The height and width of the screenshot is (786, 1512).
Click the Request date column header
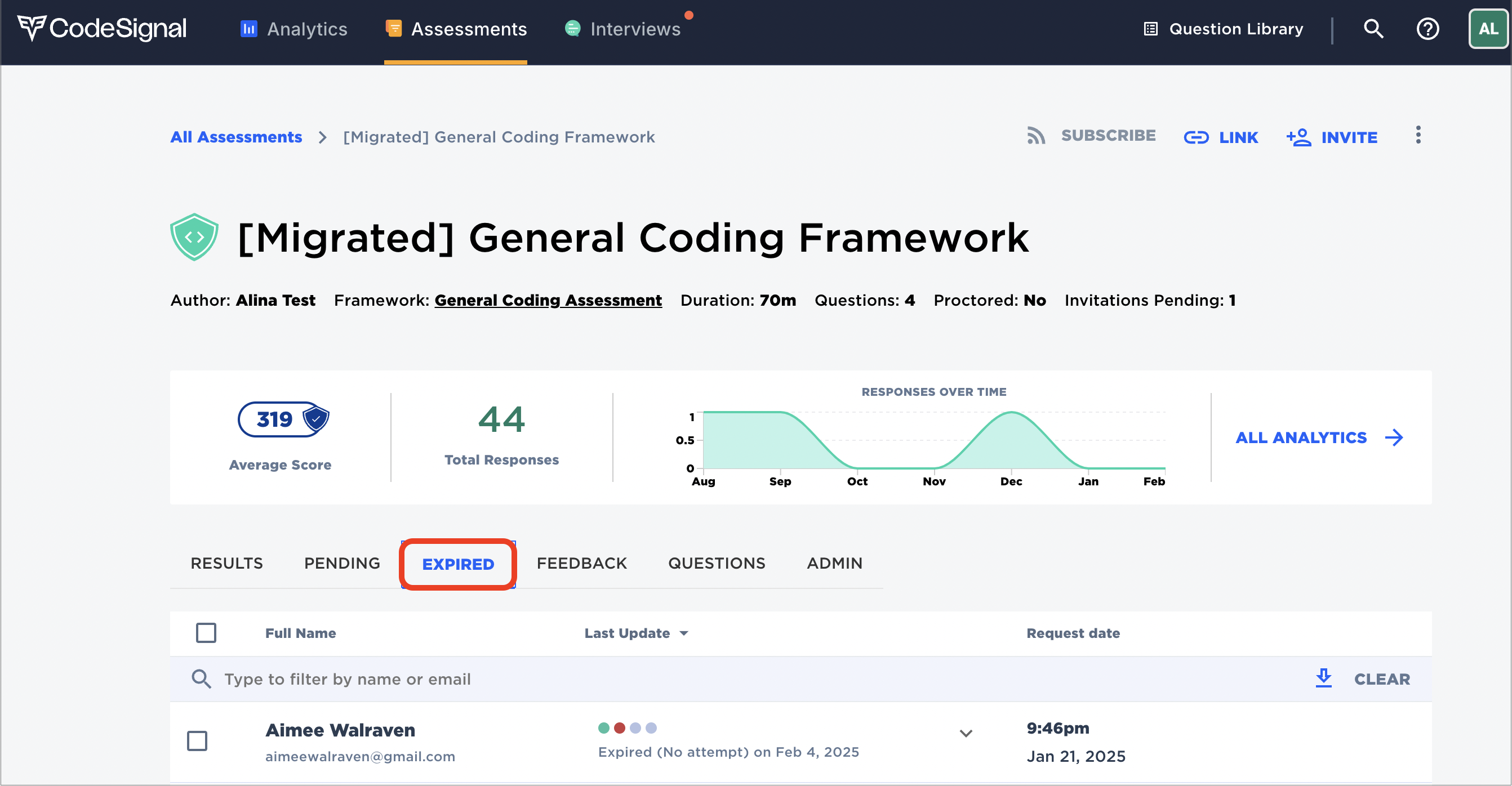[x=1073, y=633]
